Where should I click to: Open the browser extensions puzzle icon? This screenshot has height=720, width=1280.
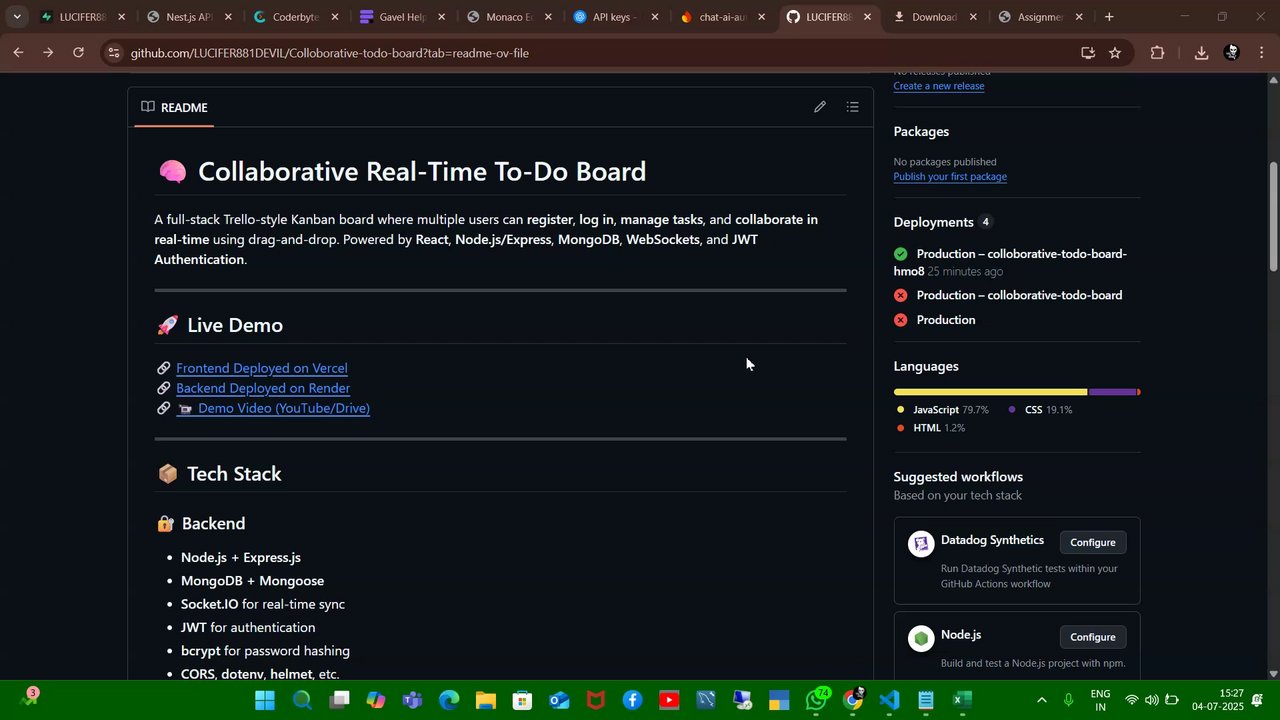click(x=1158, y=53)
